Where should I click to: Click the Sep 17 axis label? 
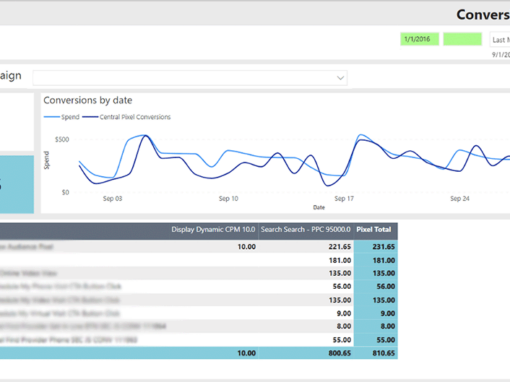344,199
